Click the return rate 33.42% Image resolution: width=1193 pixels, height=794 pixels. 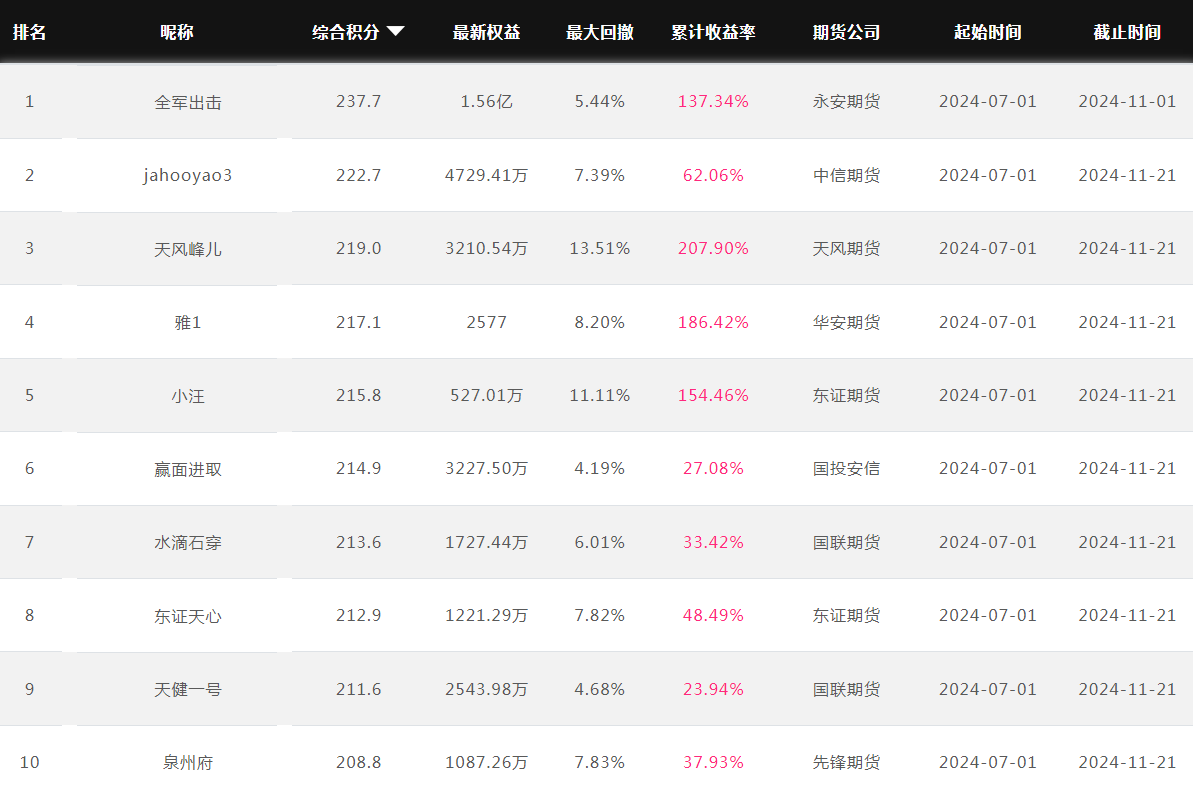[713, 542]
